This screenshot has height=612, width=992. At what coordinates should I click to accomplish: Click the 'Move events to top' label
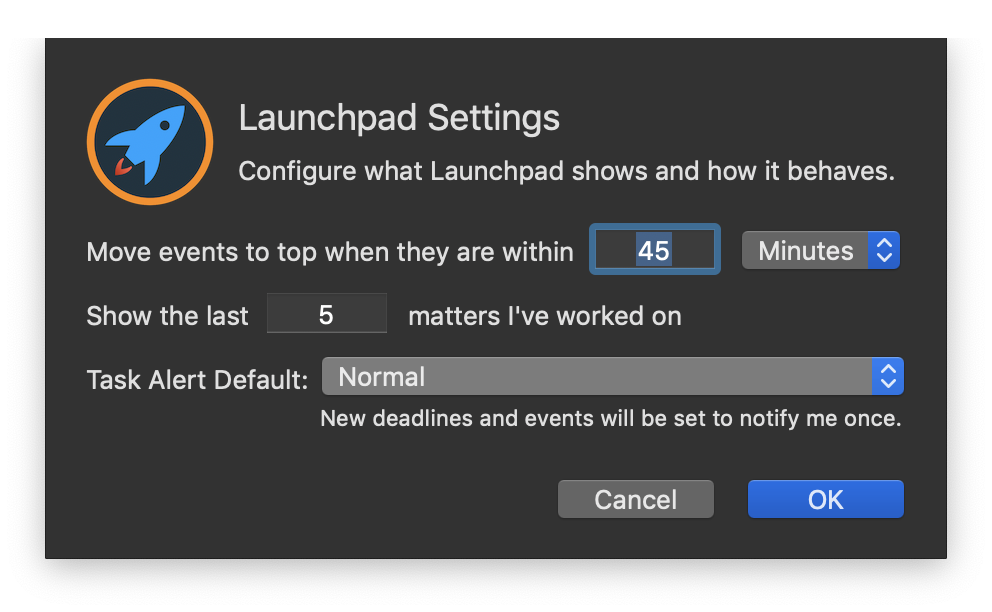(330, 252)
